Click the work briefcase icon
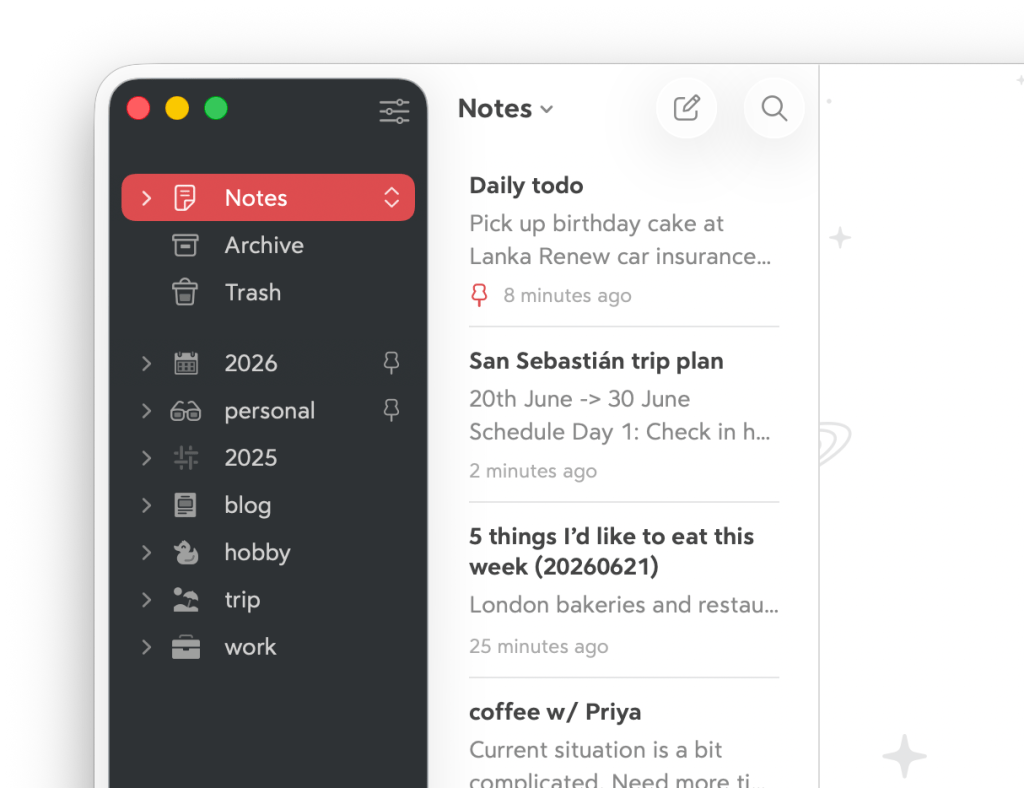This screenshot has height=788, width=1024. point(186,647)
